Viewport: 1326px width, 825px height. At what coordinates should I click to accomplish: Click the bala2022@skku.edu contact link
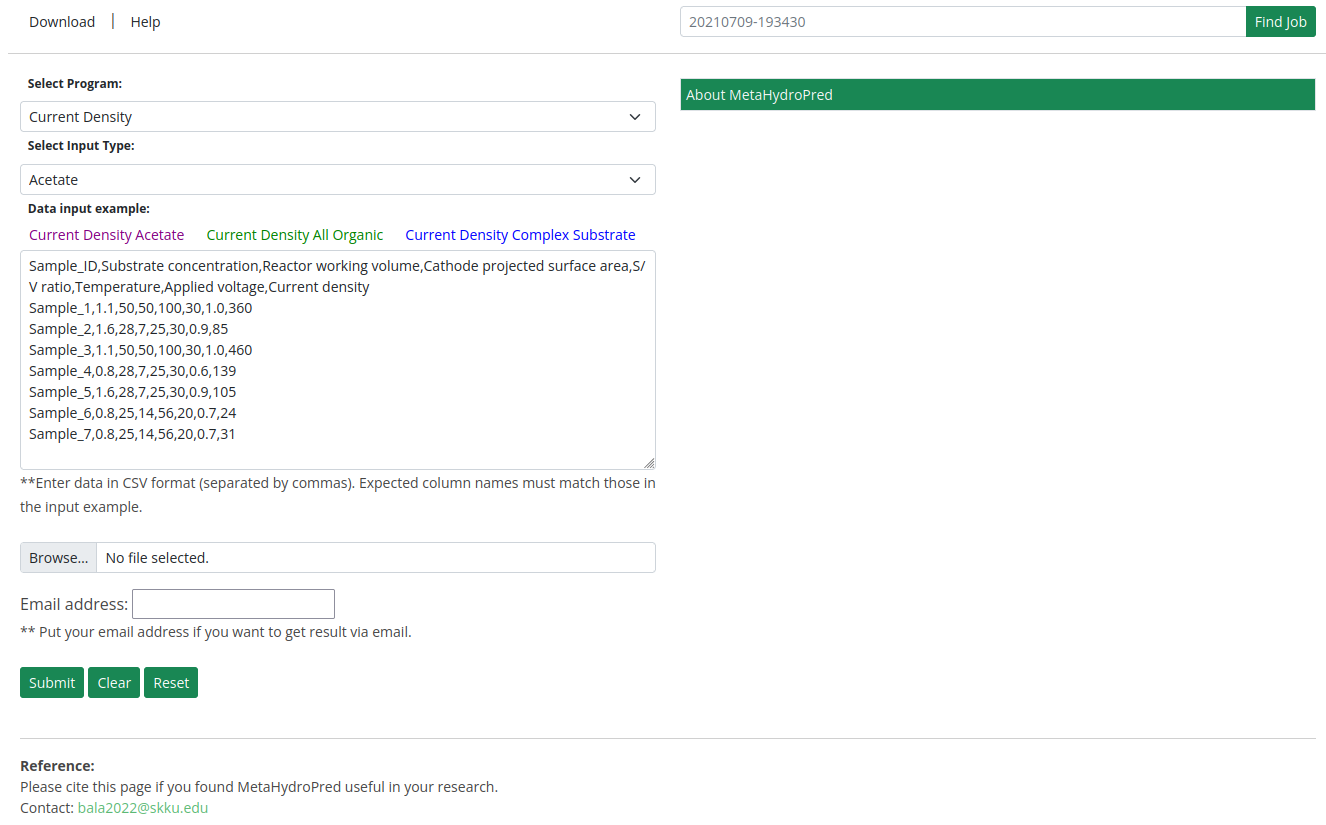point(143,808)
